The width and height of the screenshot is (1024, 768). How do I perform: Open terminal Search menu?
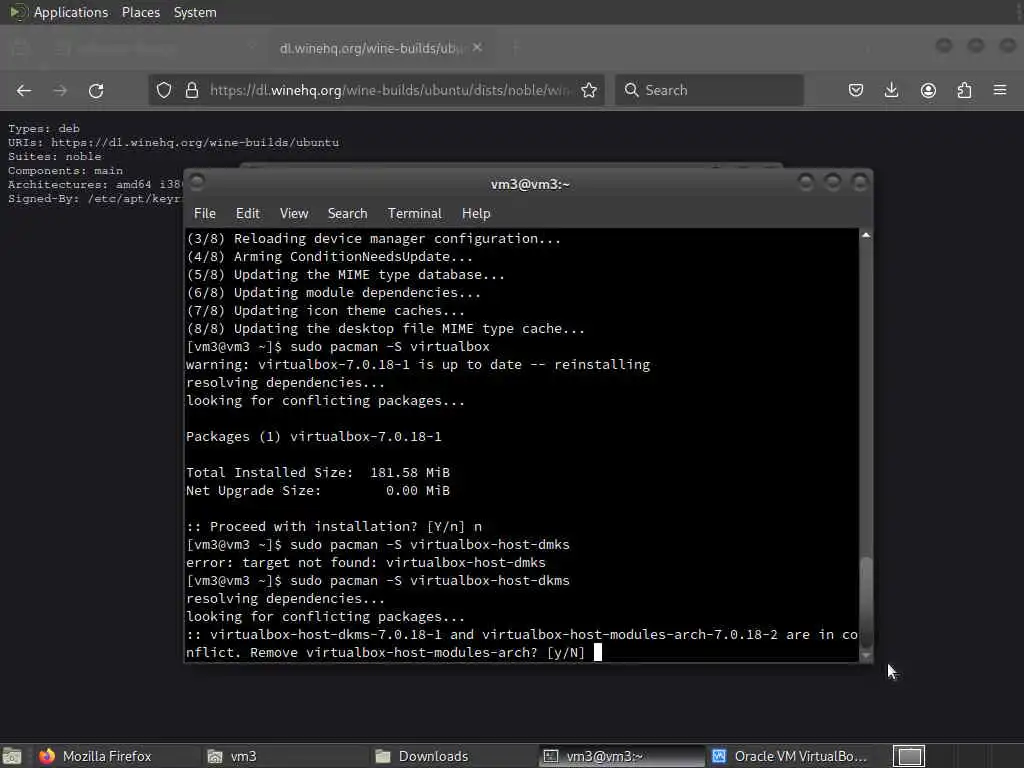coord(347,214)
